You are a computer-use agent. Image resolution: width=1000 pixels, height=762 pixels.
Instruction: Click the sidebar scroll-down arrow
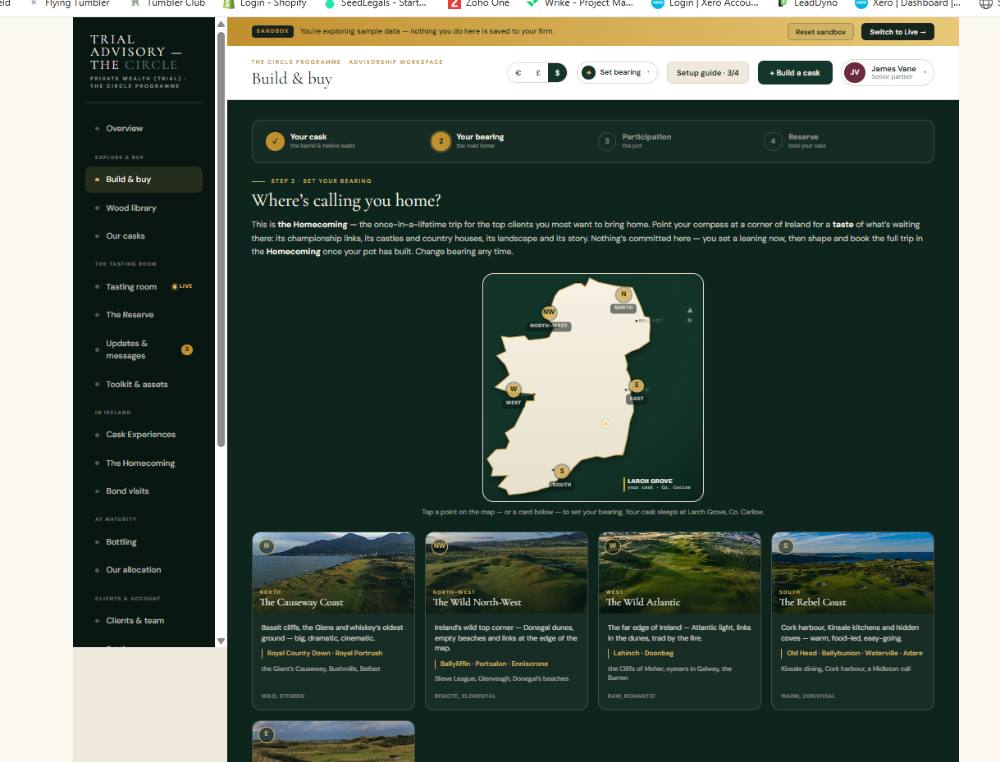(x=221, y=641)
